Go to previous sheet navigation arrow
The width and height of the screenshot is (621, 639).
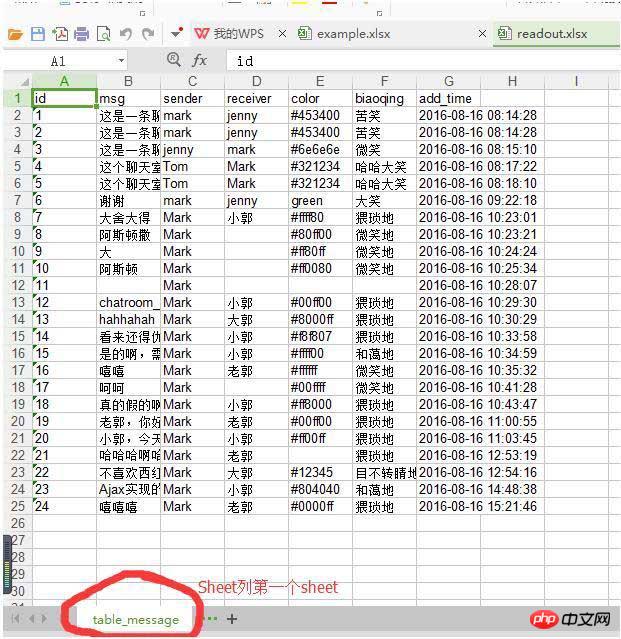tap(31, 619)
